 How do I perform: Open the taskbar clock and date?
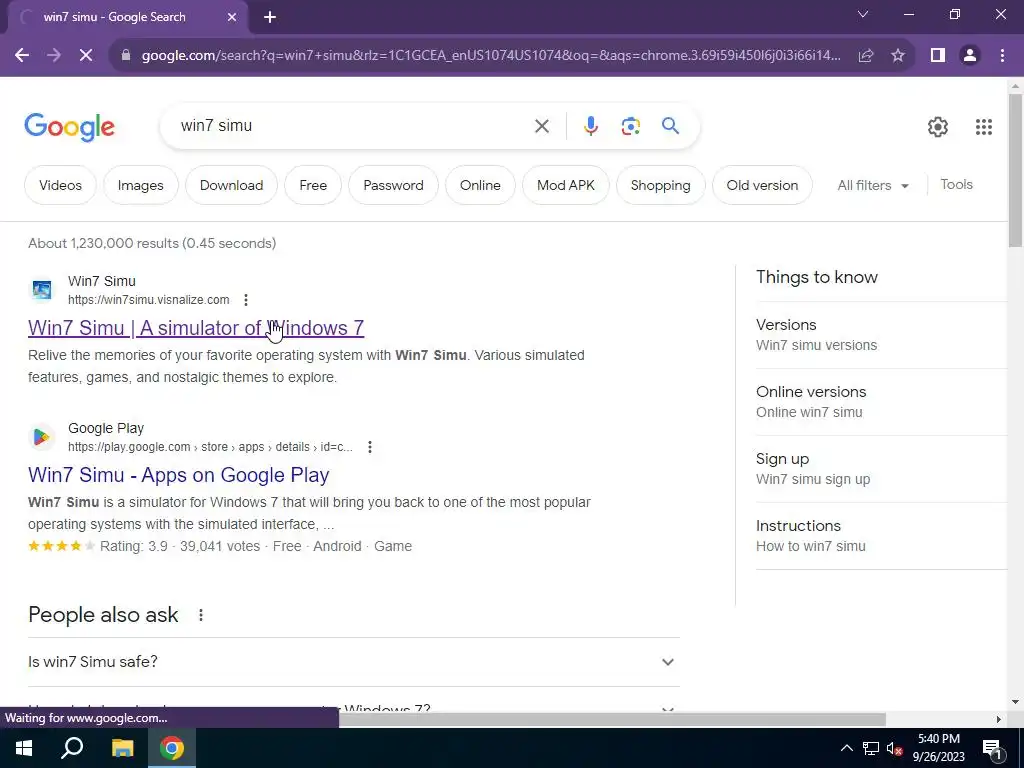[x=938, y=748]
